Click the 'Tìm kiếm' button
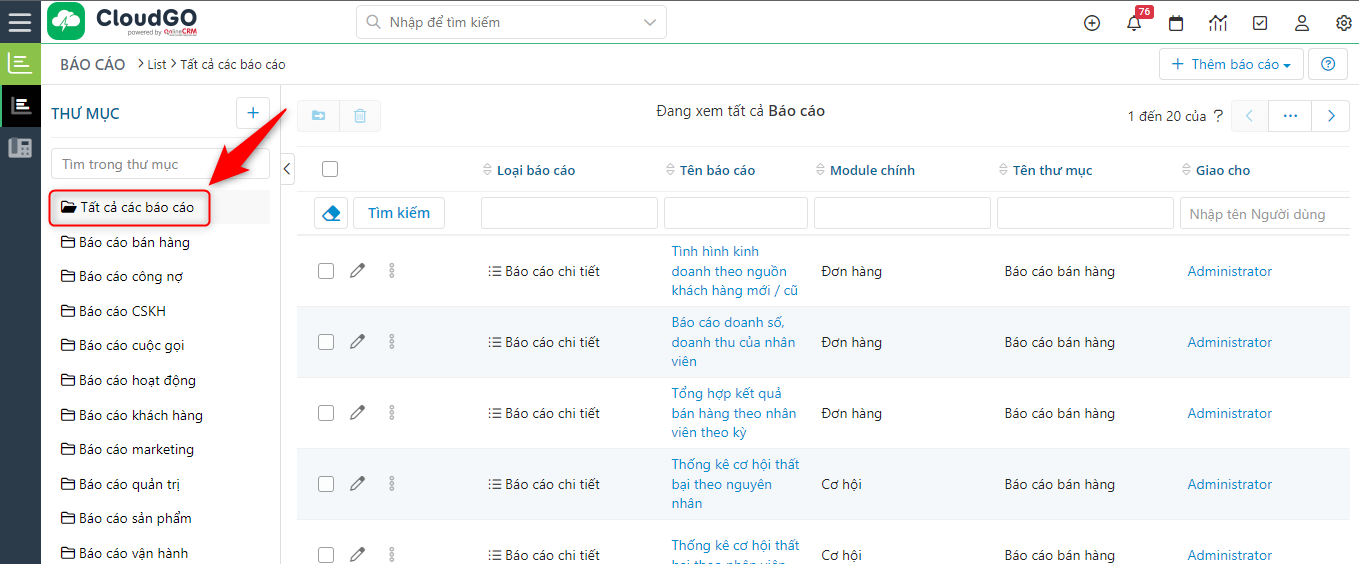Image resolution: width=1359 pixels, height=564 pixels. pyautogui.click(x=398, y=213)
